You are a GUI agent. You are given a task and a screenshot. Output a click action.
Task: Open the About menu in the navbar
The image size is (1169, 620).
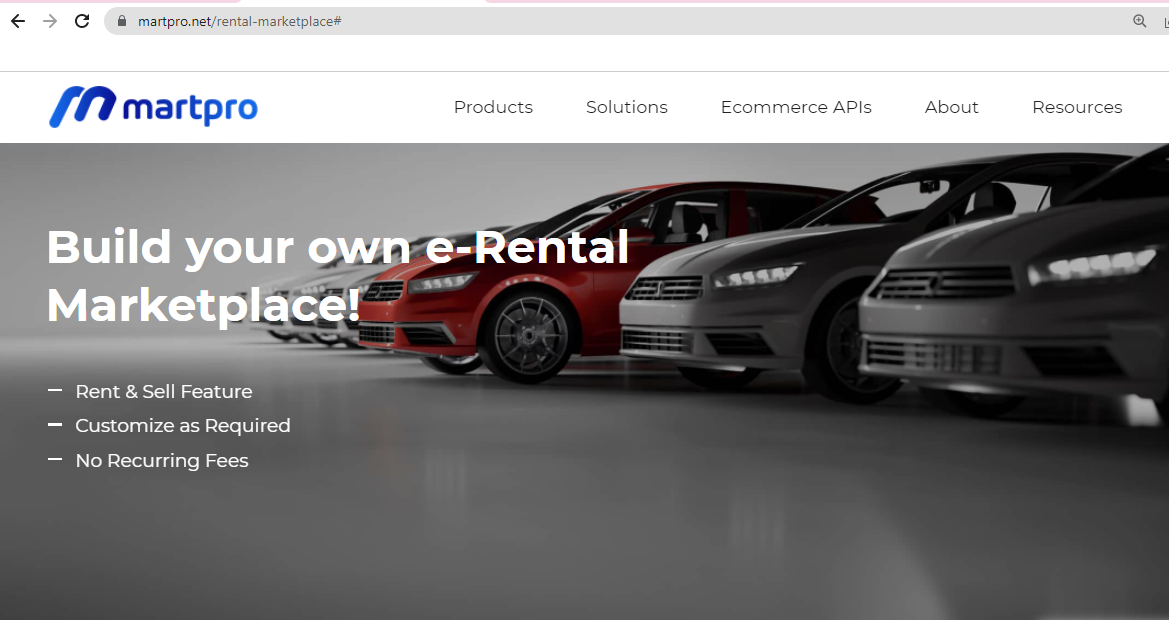pos(951,107)
